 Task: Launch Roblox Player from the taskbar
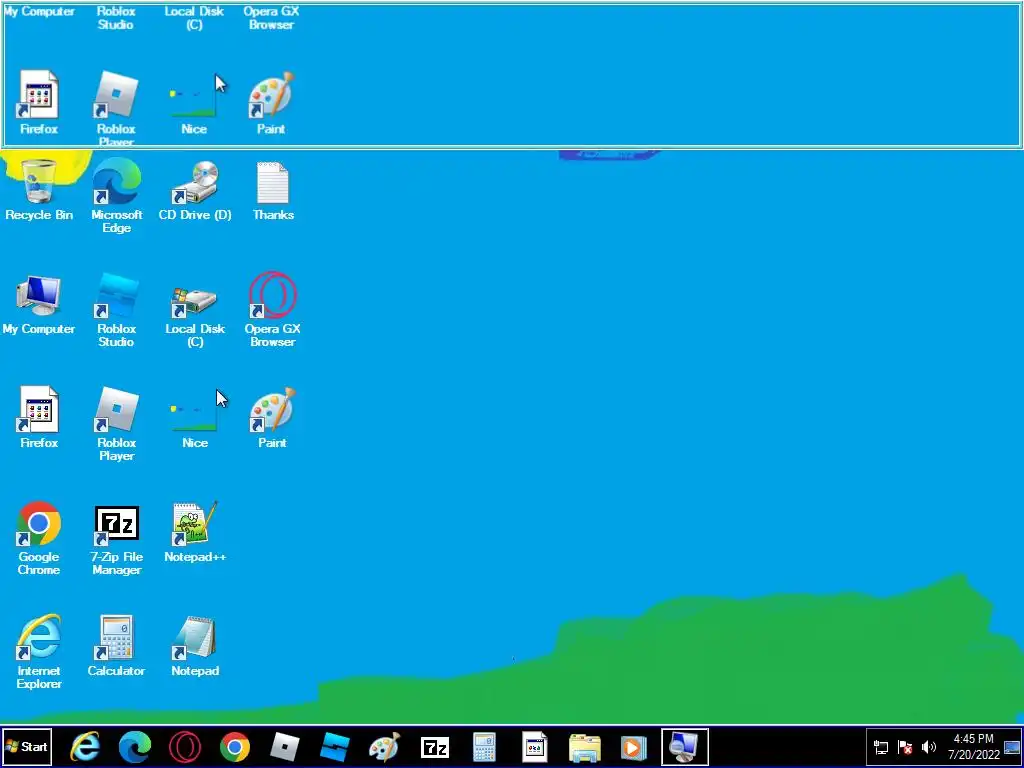(285, 747)
